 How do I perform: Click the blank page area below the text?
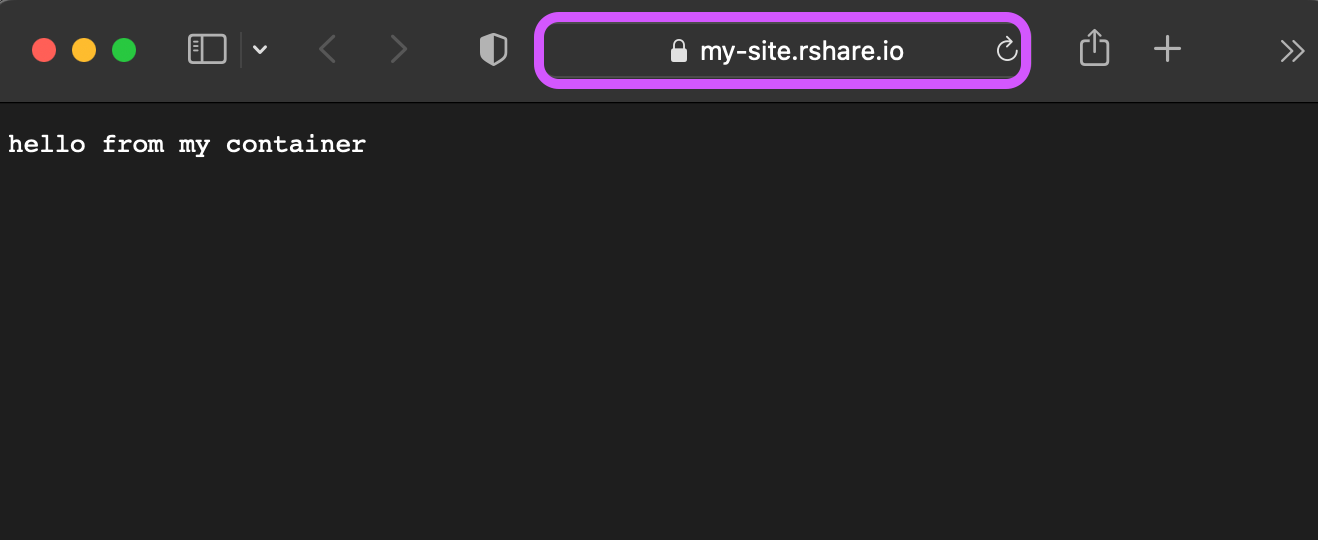(659, 350)
